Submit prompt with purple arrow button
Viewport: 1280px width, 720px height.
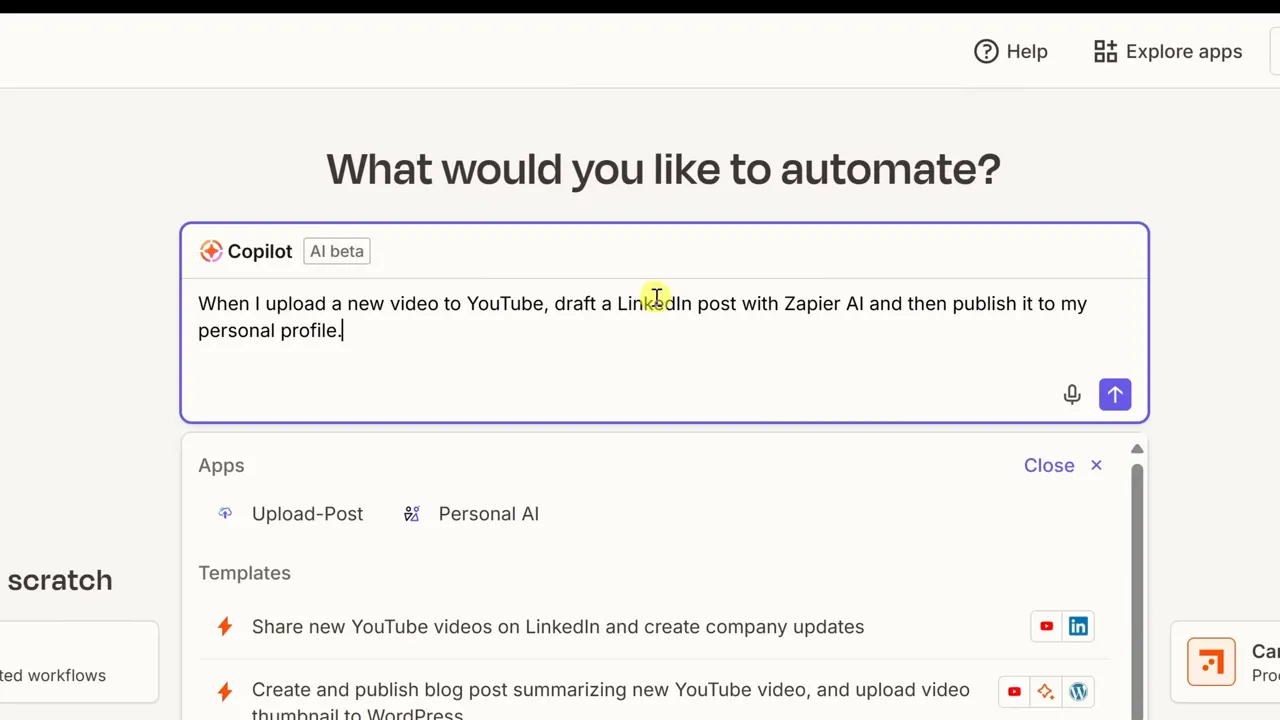[1115, 394]
